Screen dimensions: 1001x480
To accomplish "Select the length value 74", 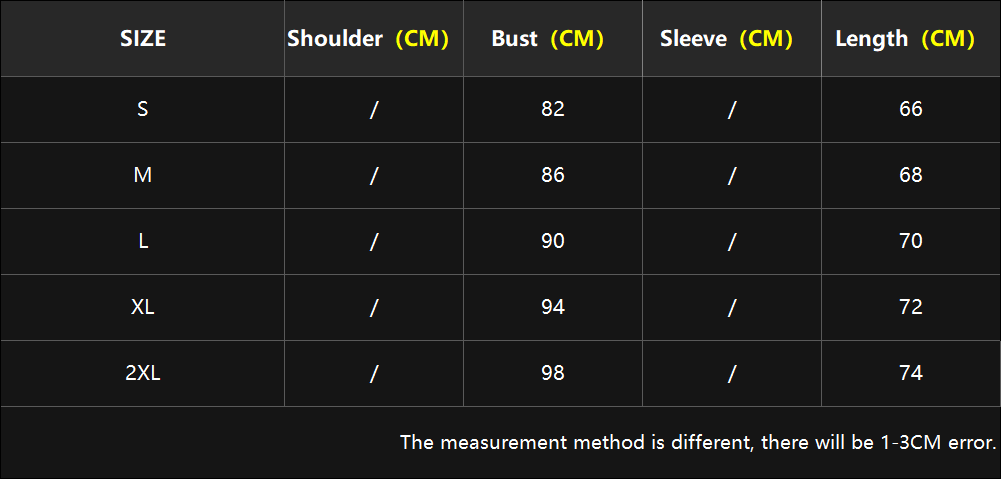I will pos(911,373).
